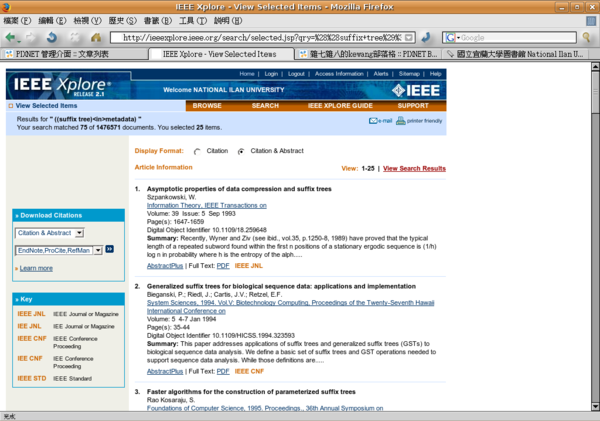Open the 檢視 (V) menu

click(x=87, y=21)
